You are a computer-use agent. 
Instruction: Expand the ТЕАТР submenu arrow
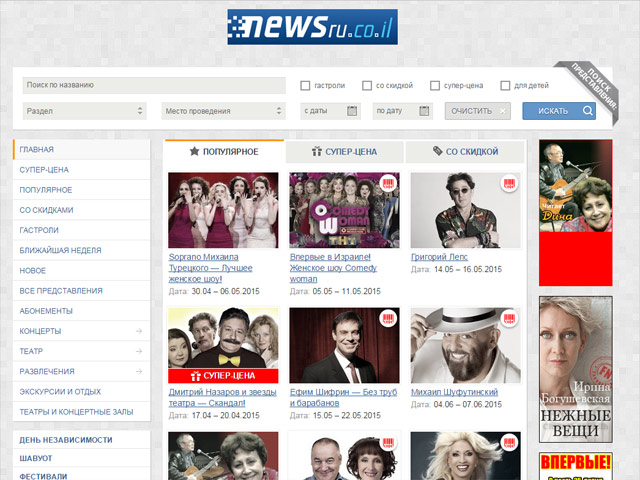pos(139,351)
